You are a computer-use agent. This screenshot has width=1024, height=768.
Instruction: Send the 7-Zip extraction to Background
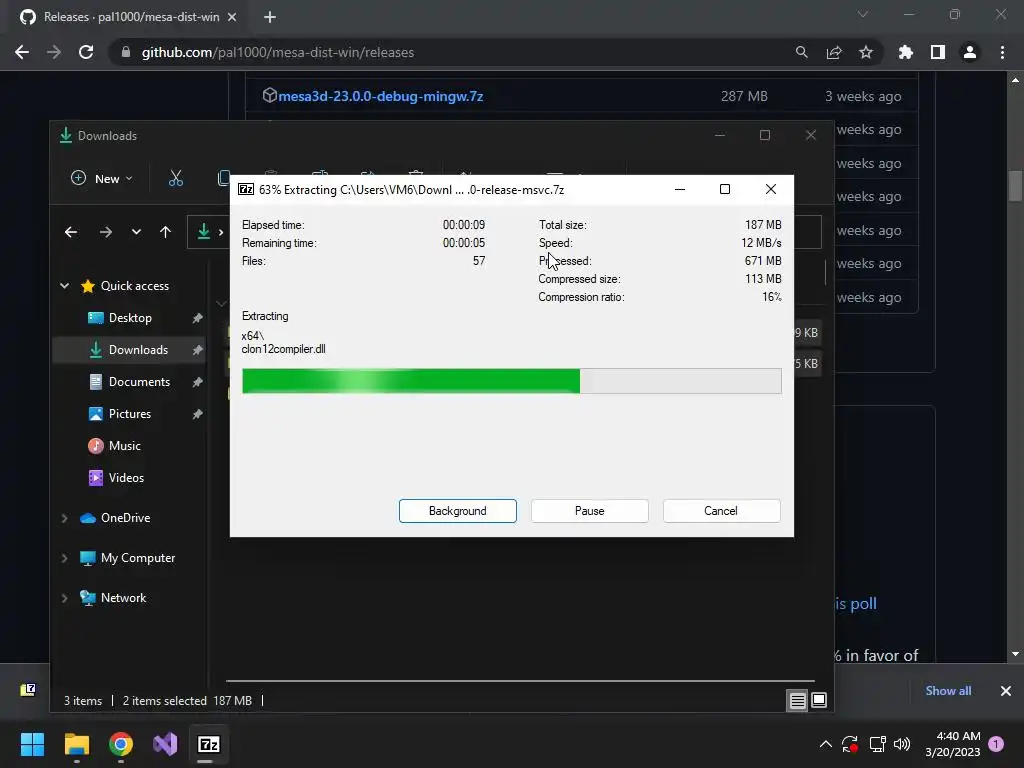tap(457, 511)
